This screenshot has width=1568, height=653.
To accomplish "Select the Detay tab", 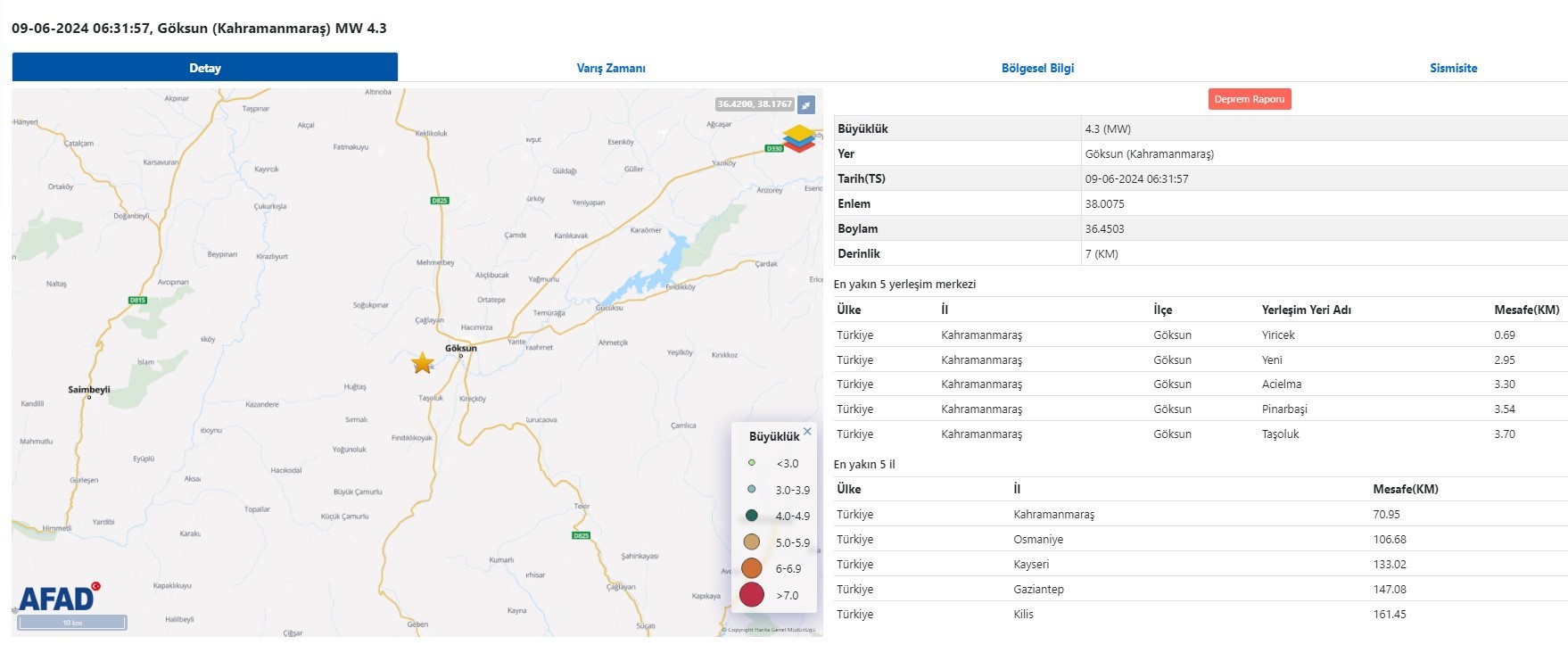I will pos(205,68).
